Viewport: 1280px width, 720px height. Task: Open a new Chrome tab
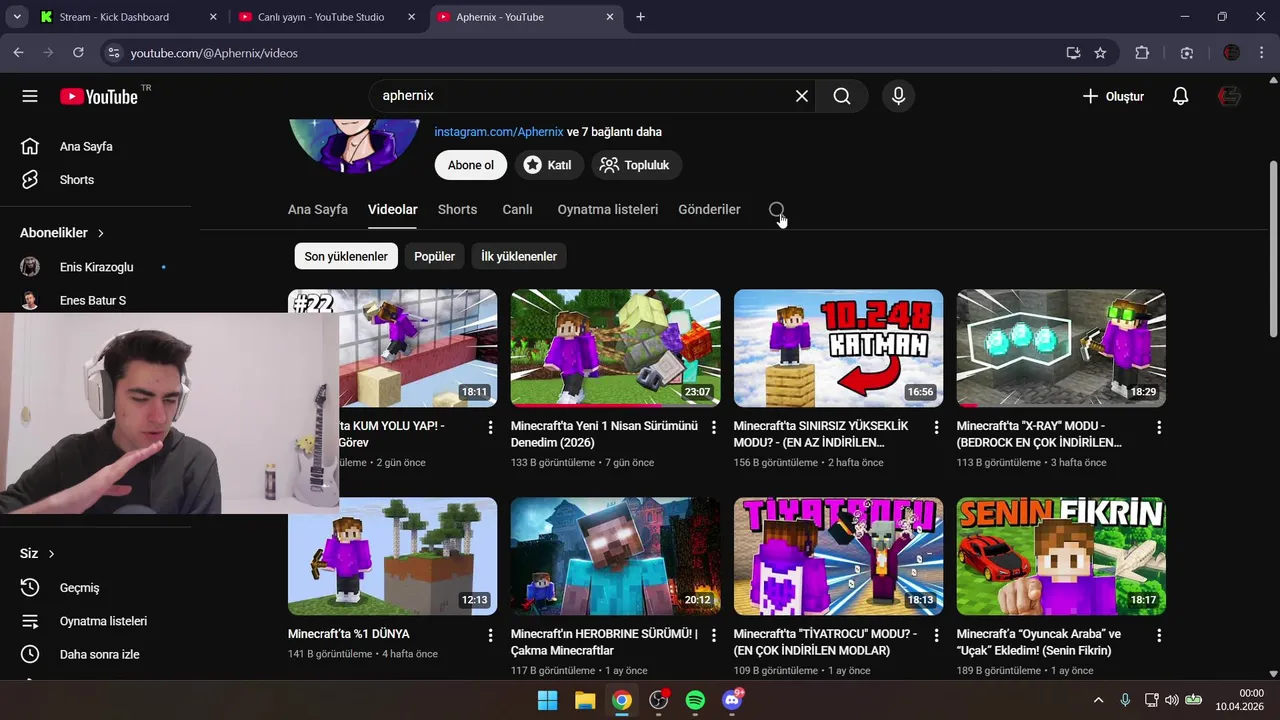(640, 17)
